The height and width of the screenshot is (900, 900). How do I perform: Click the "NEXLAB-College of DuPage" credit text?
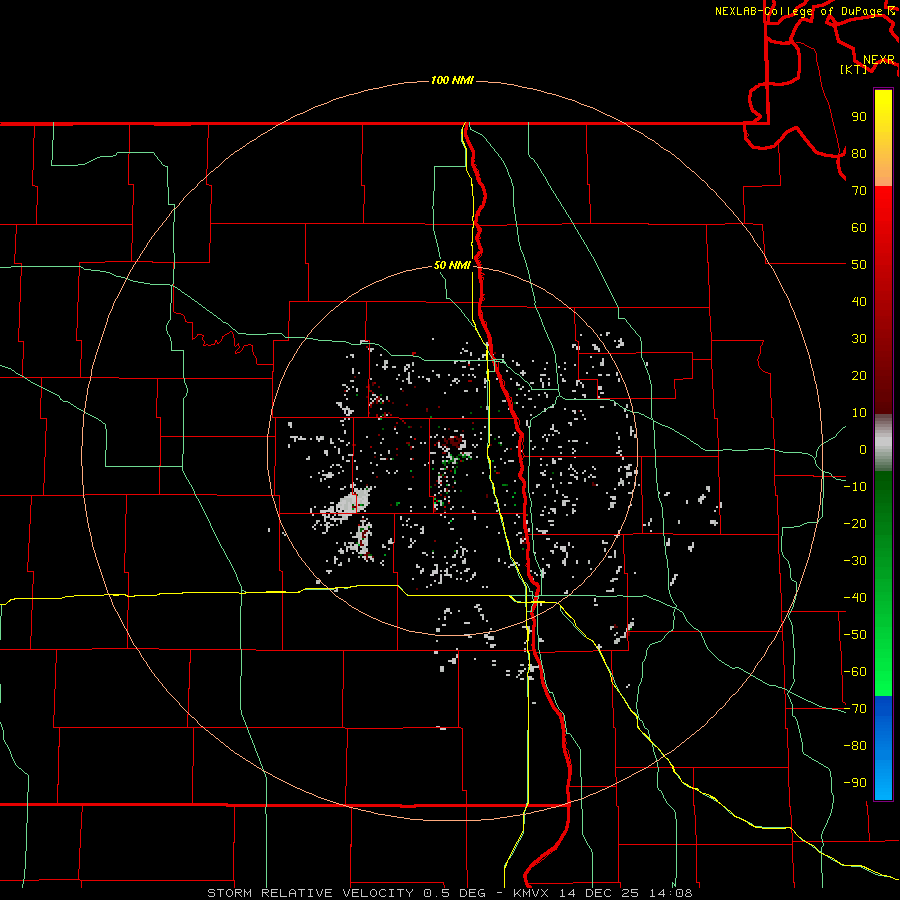[800, 11]
